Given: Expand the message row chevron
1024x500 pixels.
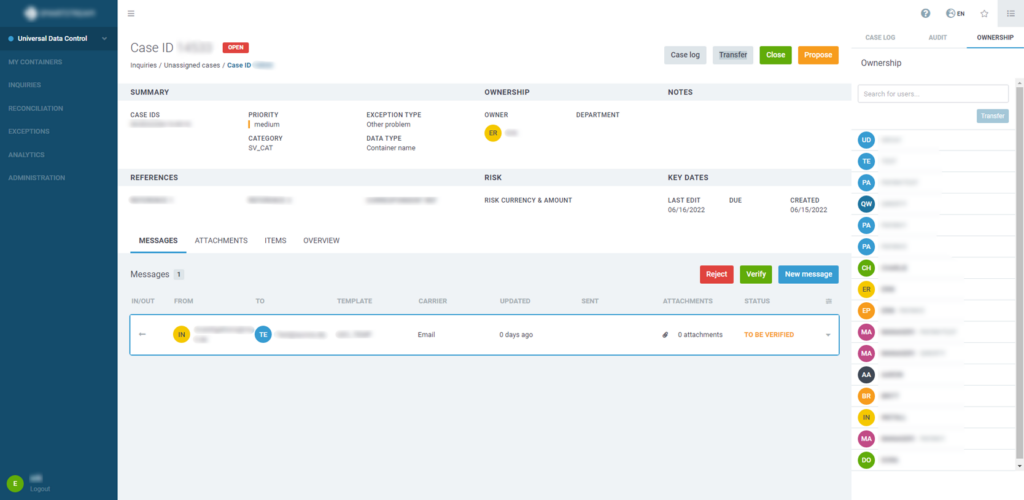Looking at the screenshot, I should 828,335.
